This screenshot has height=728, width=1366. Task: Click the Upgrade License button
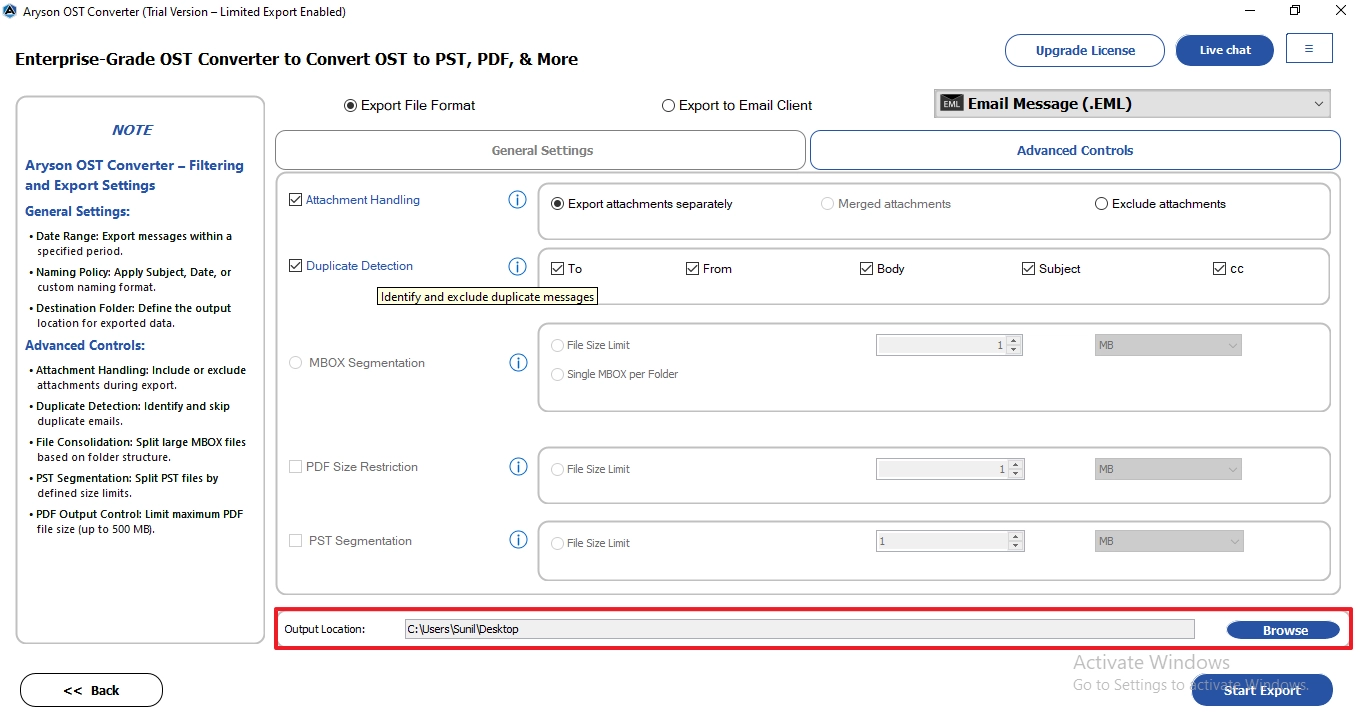1085,50
